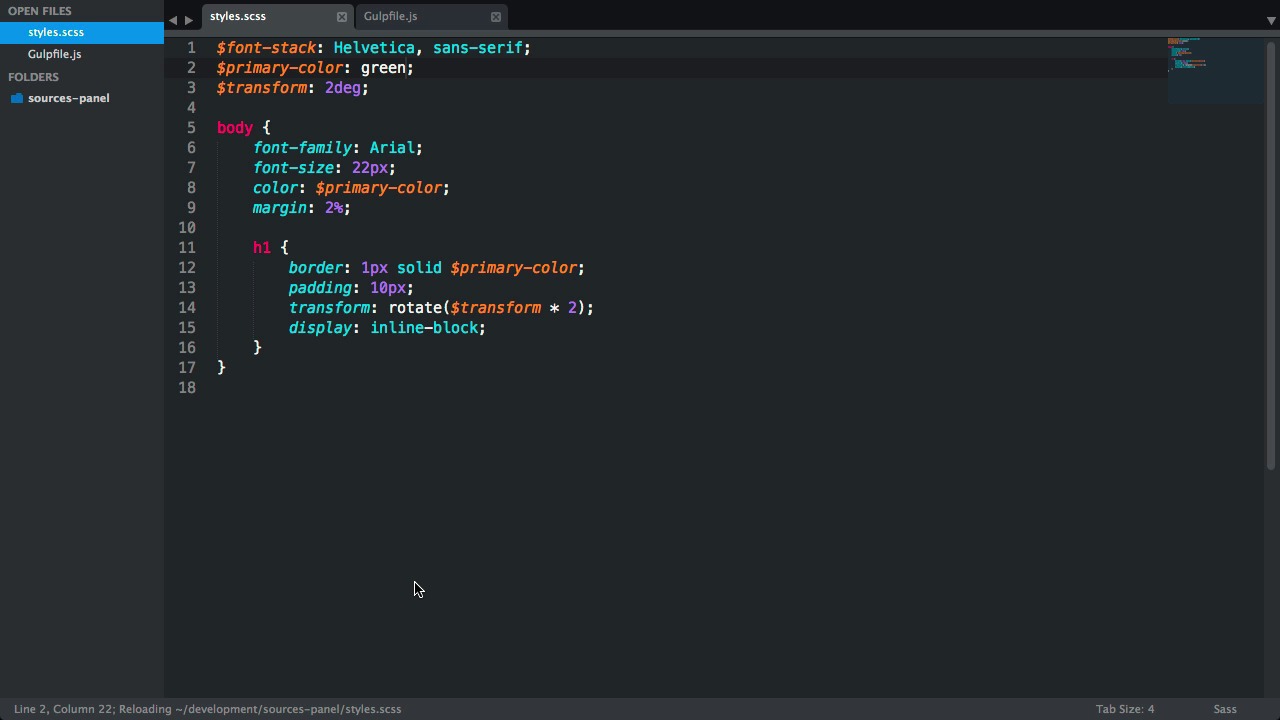Screen dimensions: 1280x720
Task: Click the forward tab navigation arrow
Action: pos(189,20)
